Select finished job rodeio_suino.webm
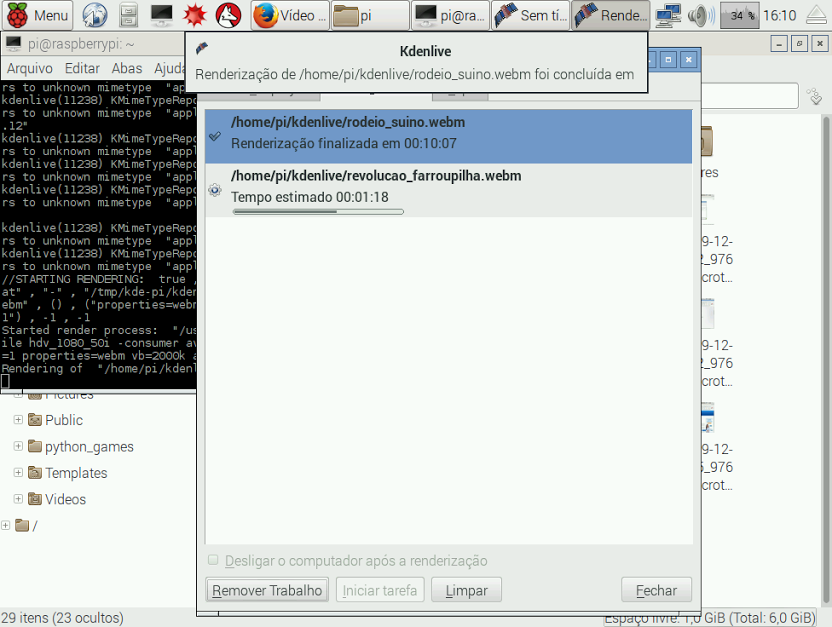Screen dimensions: 832x627 pyautogui.click(x=448, y=136)
